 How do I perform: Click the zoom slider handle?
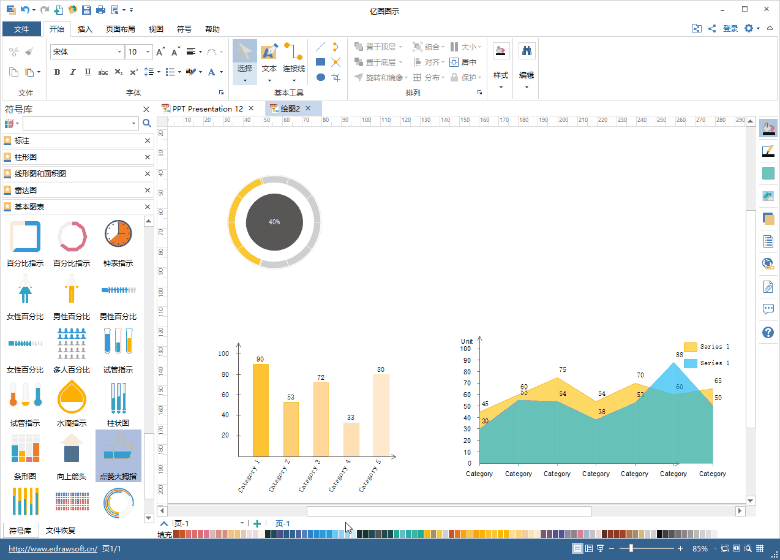(x=631, y=548)
